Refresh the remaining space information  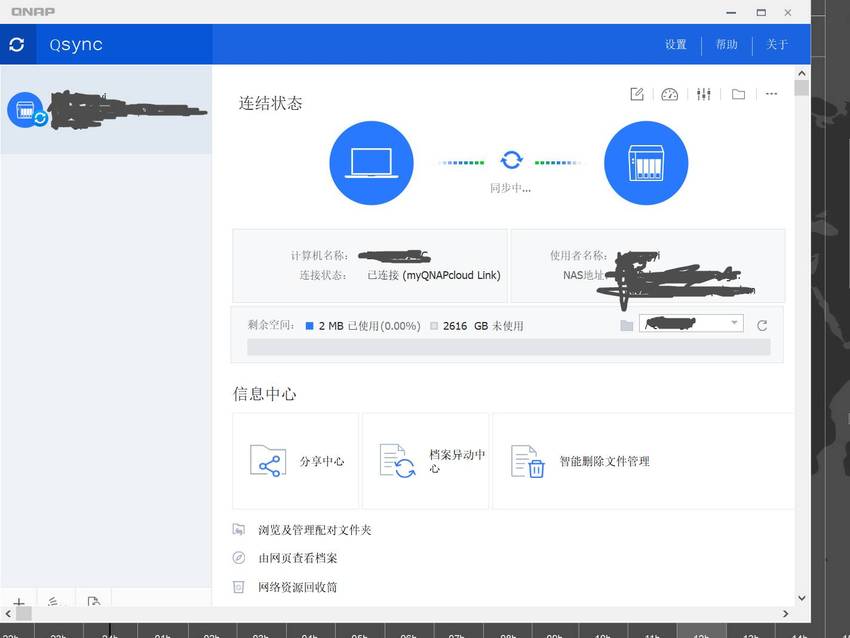[x=762, y=325]
